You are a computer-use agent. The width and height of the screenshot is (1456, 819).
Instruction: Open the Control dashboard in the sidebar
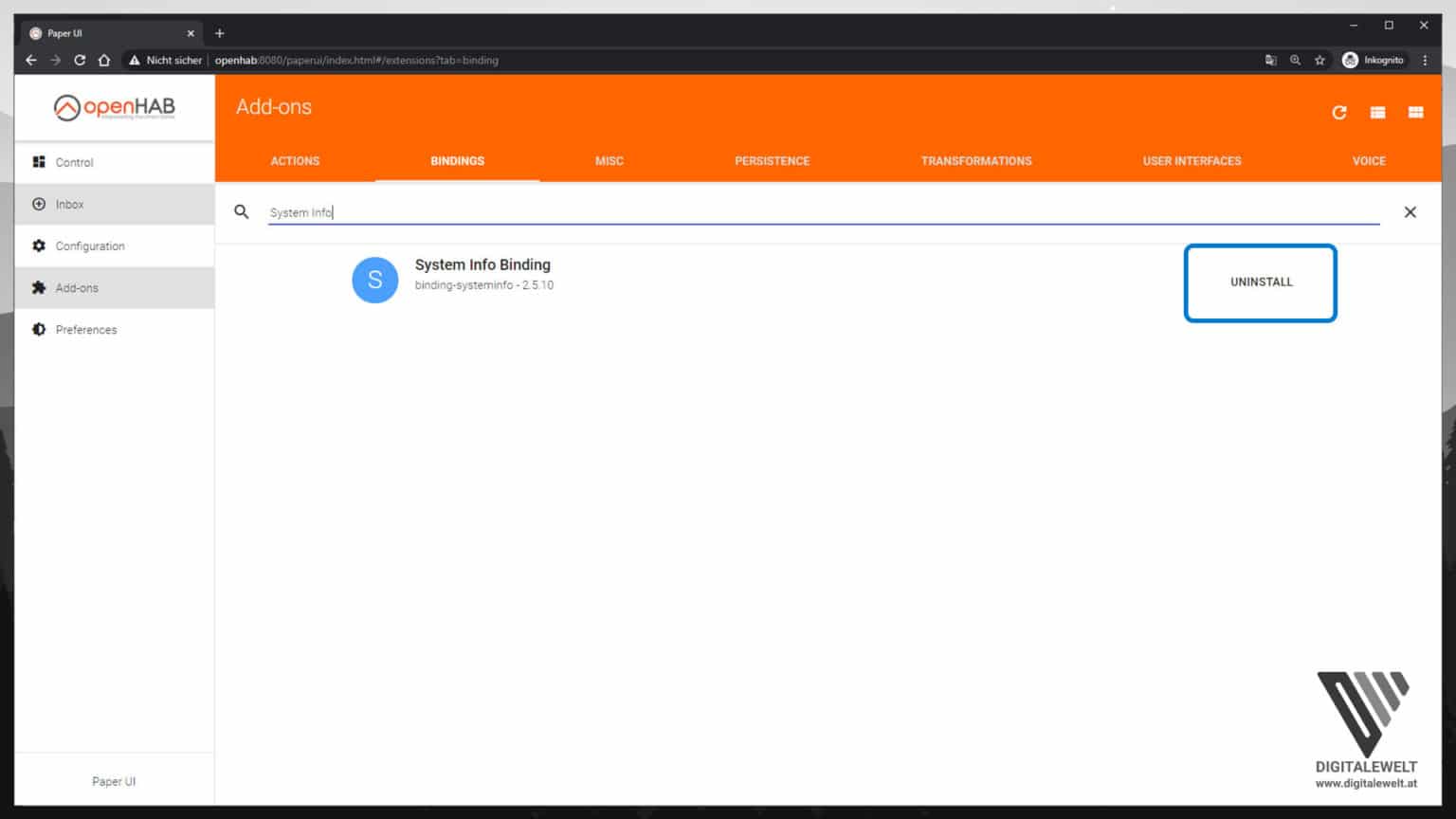tap(74, 162)
